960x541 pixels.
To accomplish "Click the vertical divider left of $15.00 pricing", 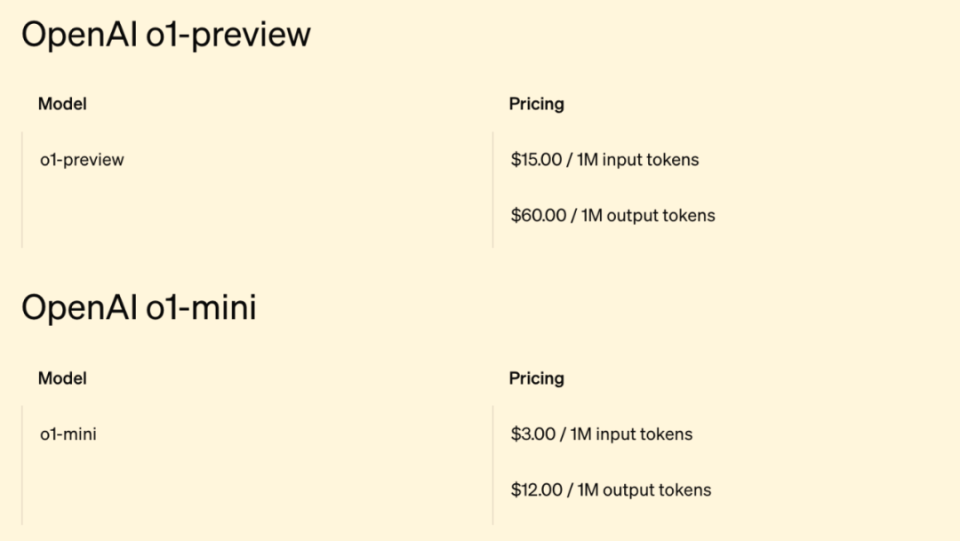I will [x=493, y=190].
